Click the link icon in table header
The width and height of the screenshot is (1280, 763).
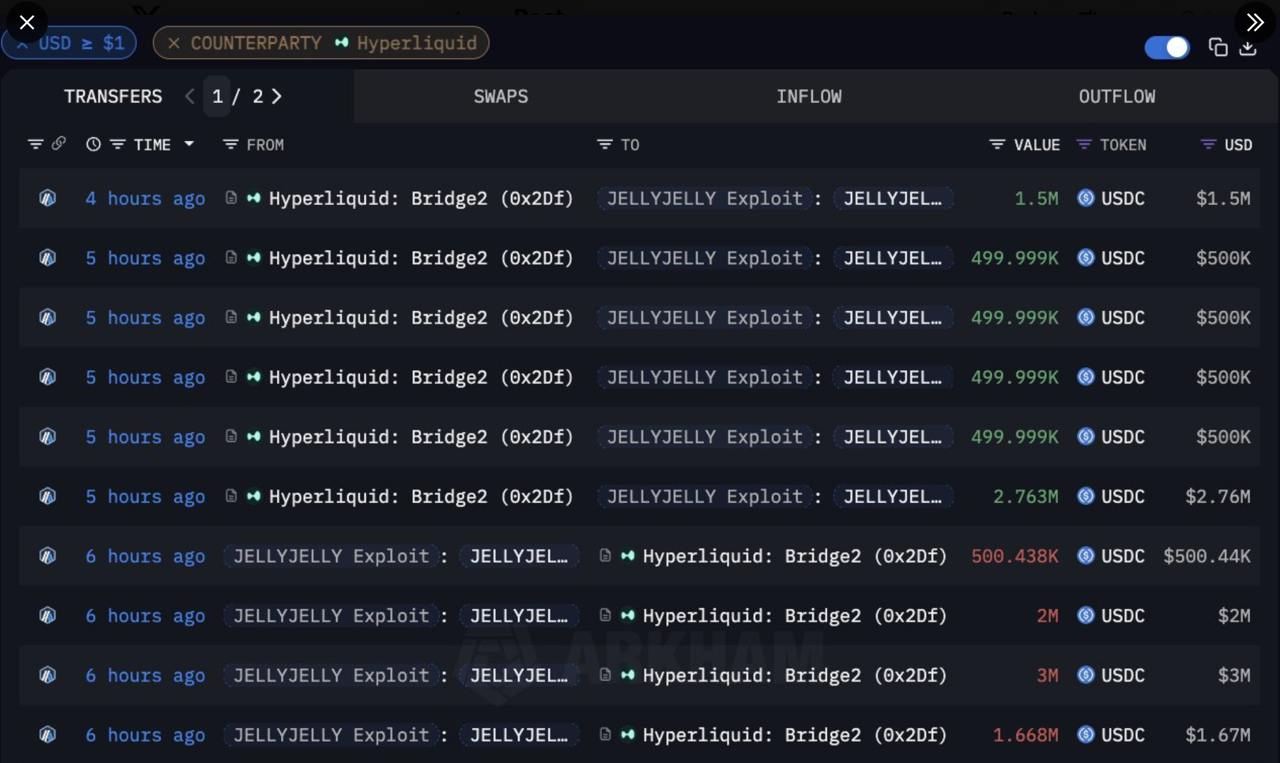point(58,144)
